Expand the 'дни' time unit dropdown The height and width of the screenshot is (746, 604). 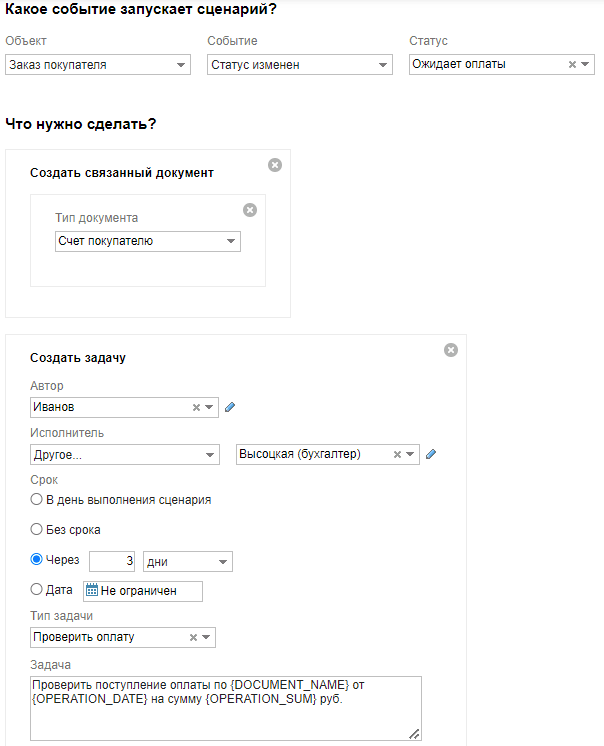click(x=188, y=562)
